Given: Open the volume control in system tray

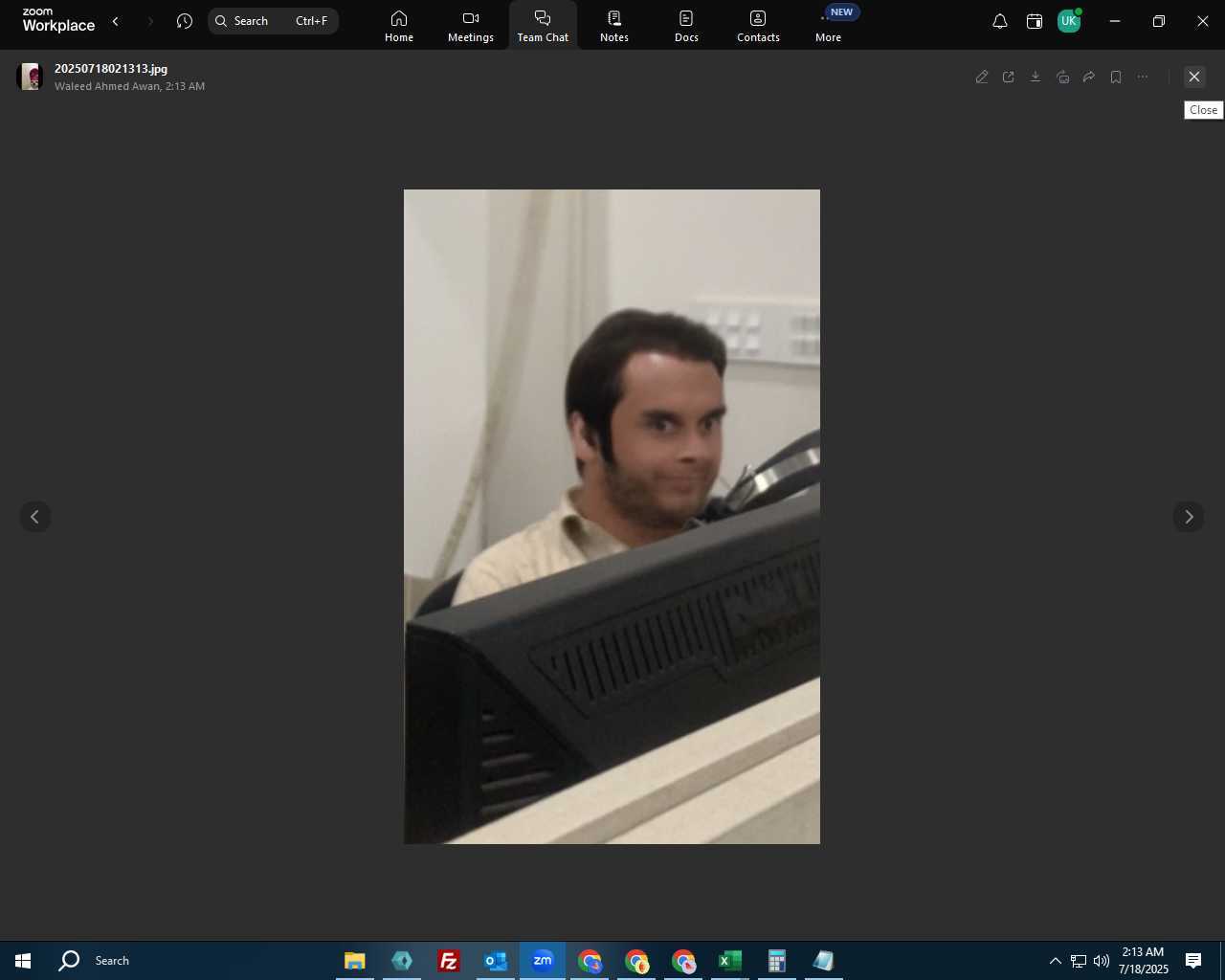Looking at the screenshot, I should (x=1102, y=961).
